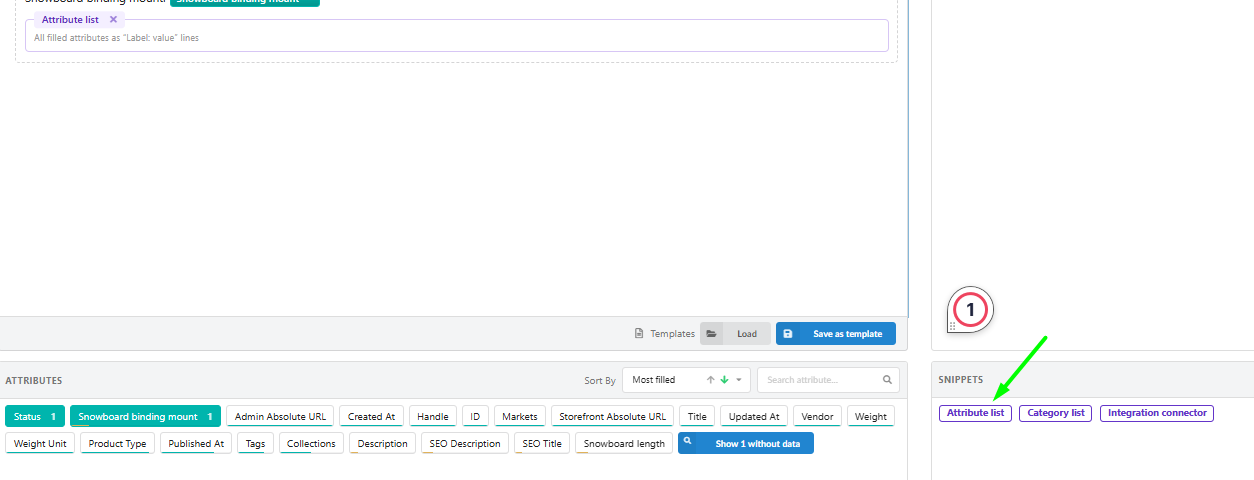Select the ID attribute
Screen dimensions: 1254x480
coord(475,416)
